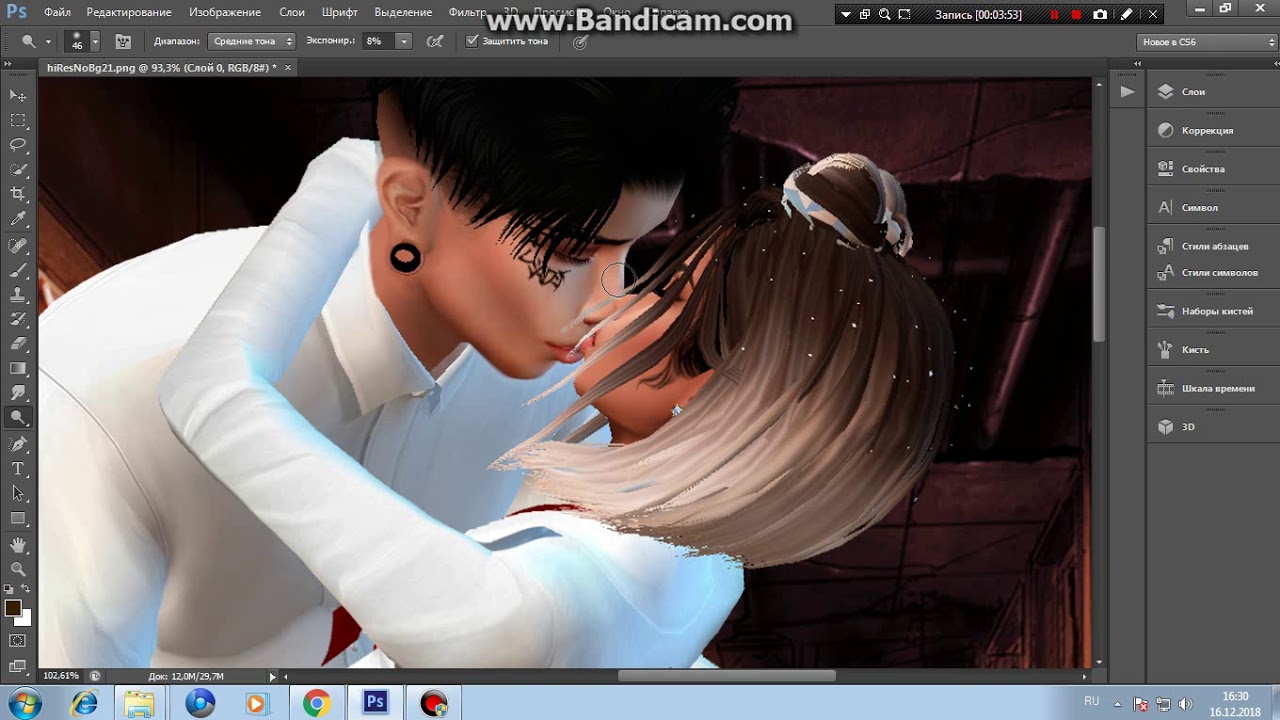Select the Rectangle shape tool

pos(18,519)
